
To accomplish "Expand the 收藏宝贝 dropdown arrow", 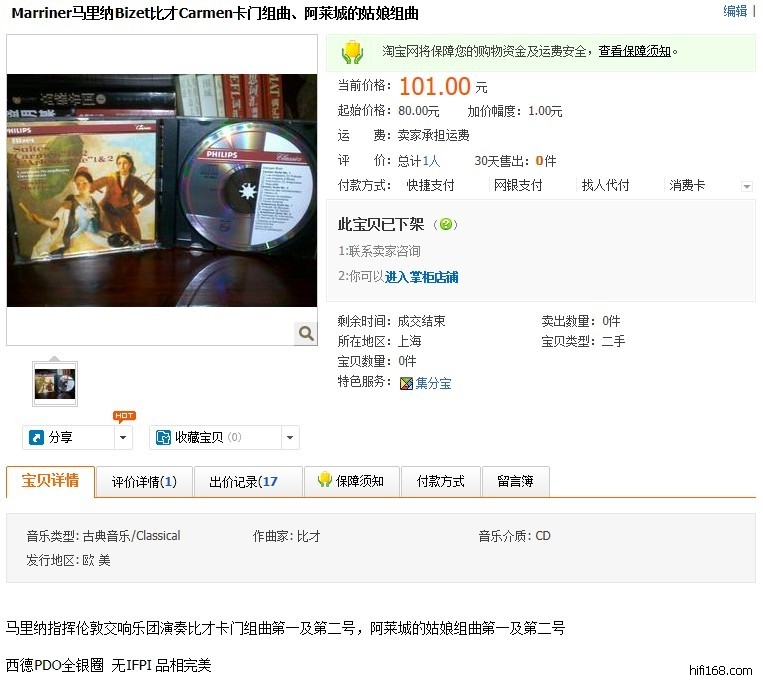I will pyautogui.click(x=290, y=437).
